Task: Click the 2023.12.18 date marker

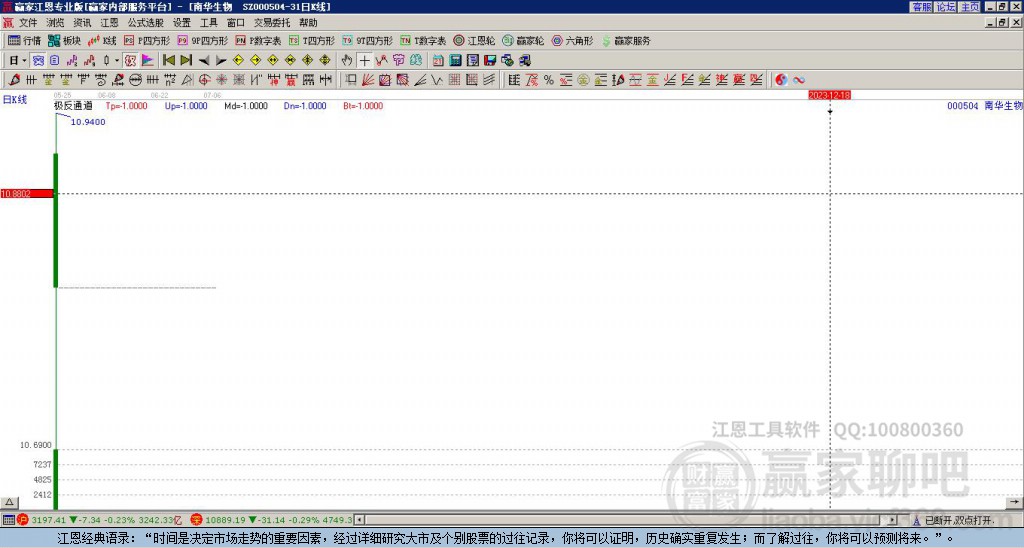Action: click(829, 95)
